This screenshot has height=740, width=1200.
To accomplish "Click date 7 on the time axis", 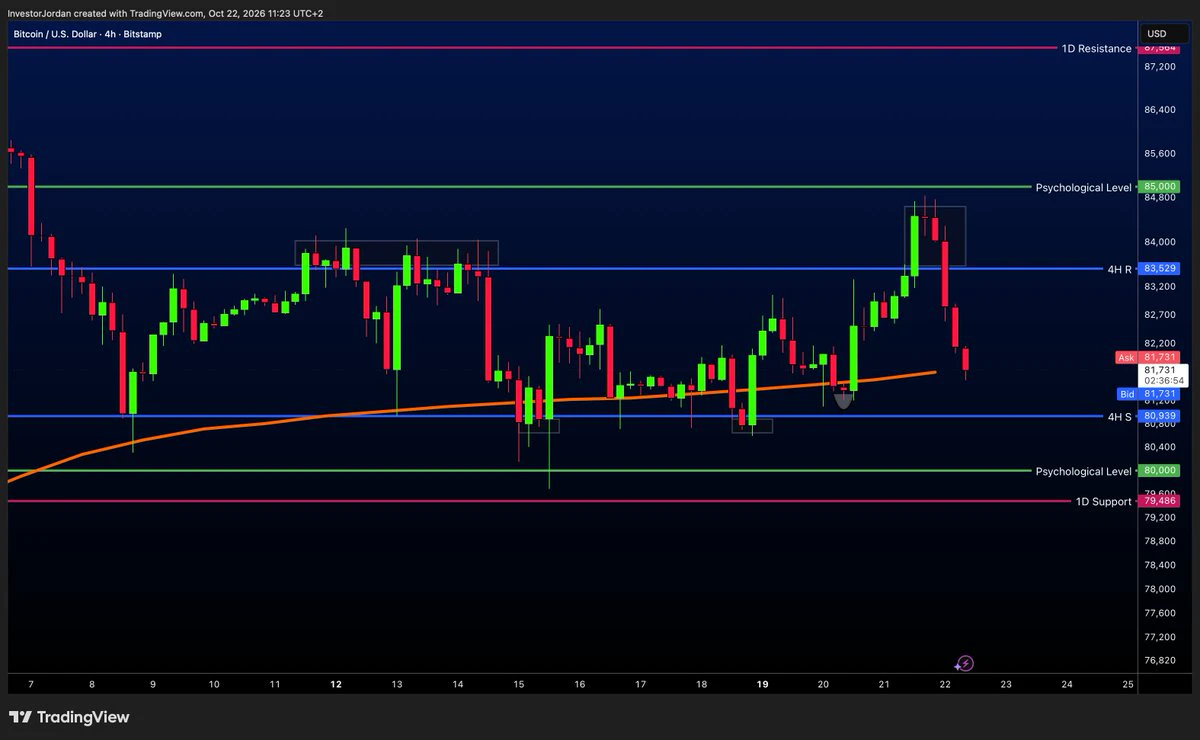I will click(x=31, y=685).
